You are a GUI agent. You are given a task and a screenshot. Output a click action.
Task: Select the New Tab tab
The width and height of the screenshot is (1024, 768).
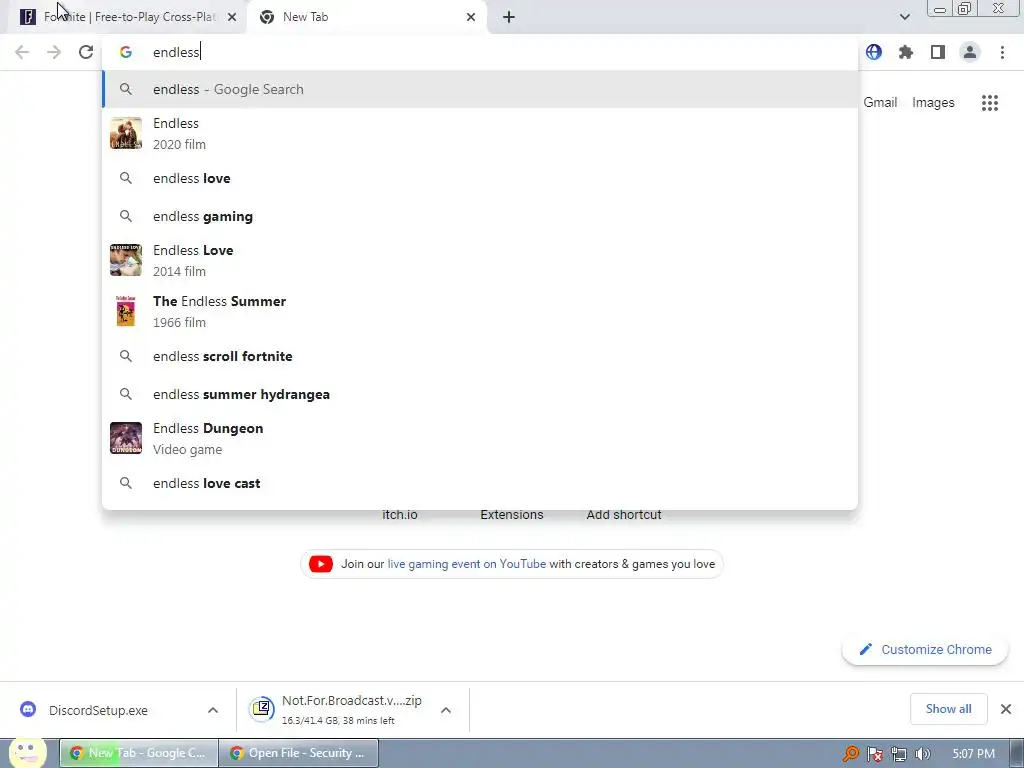pyautogui.click(x=368, y=17)
